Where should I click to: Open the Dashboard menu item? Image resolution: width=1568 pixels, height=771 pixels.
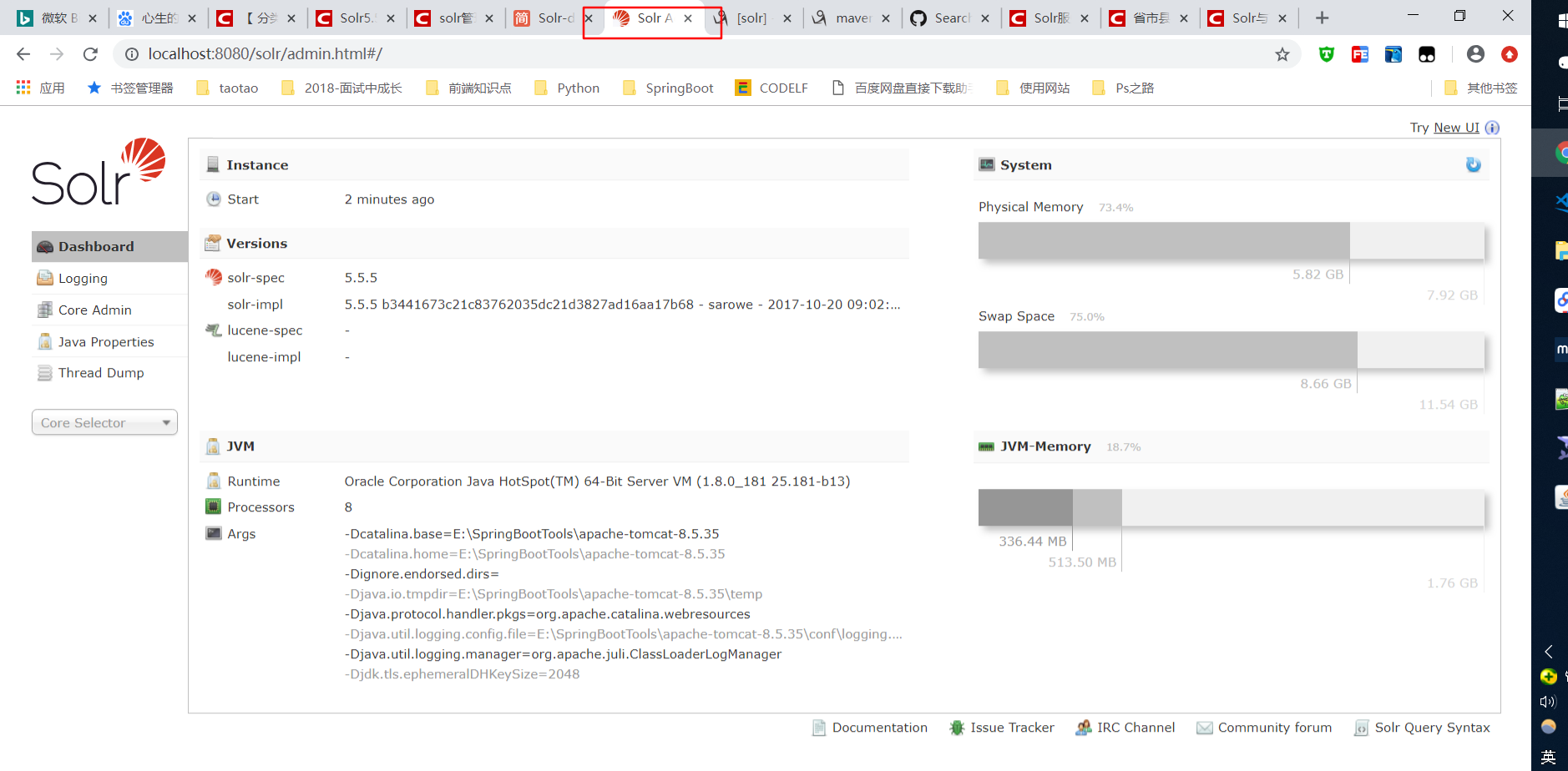pos(109,246)
